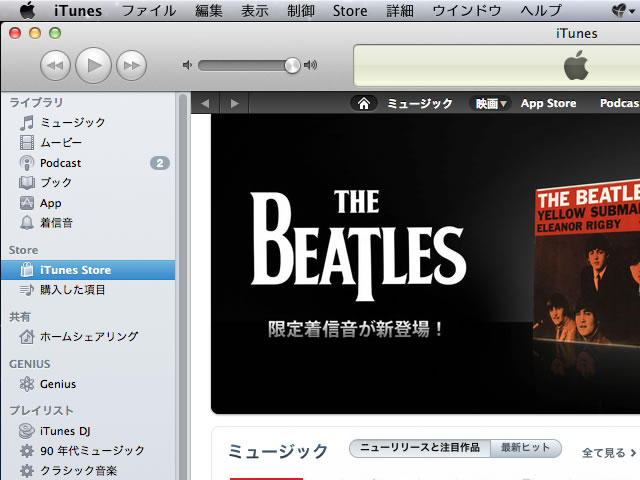
Task: Click the 限定着信音が新登場! banner text
Action: pos(356,329)
